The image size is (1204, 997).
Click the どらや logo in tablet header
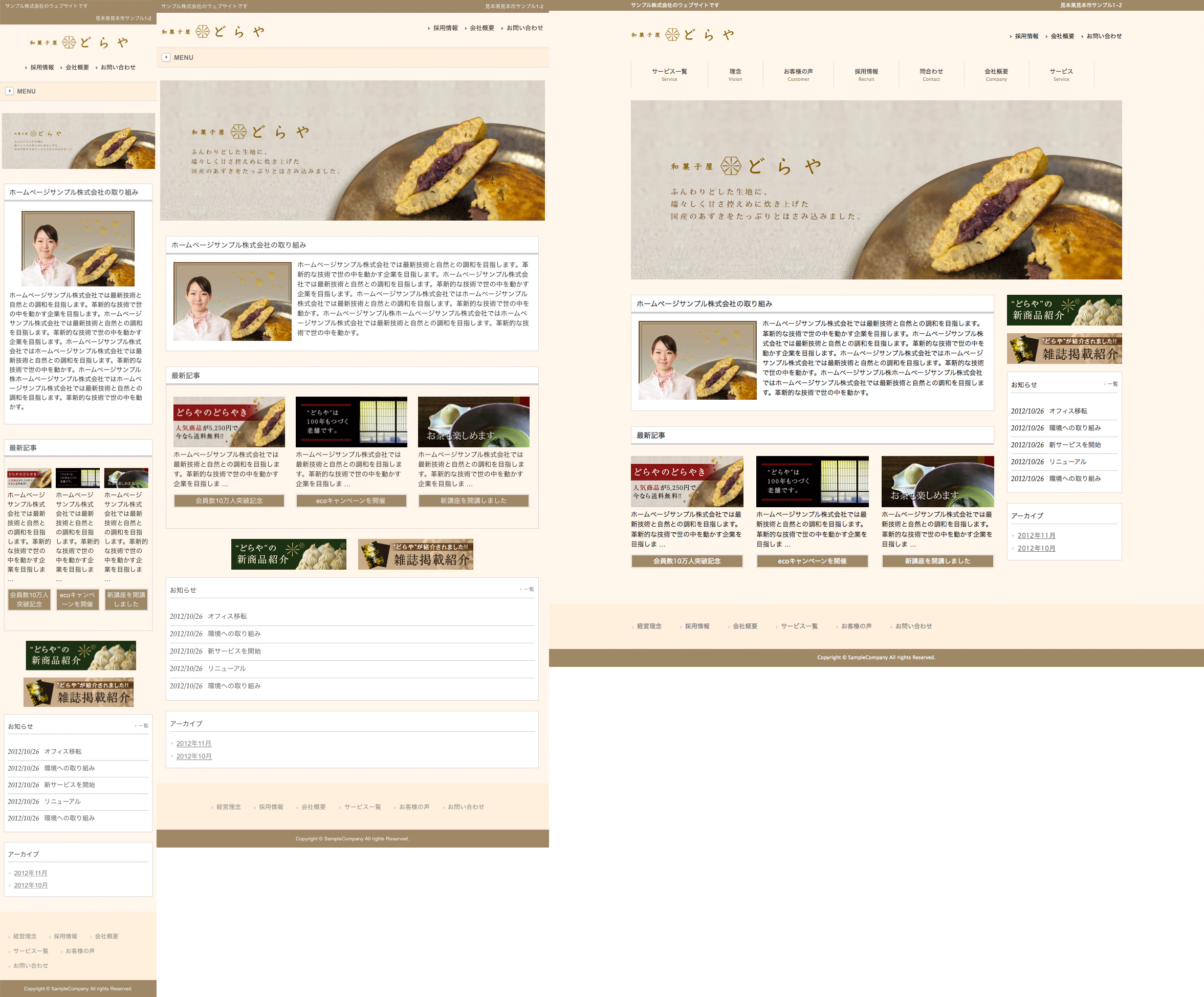[213, 32]
